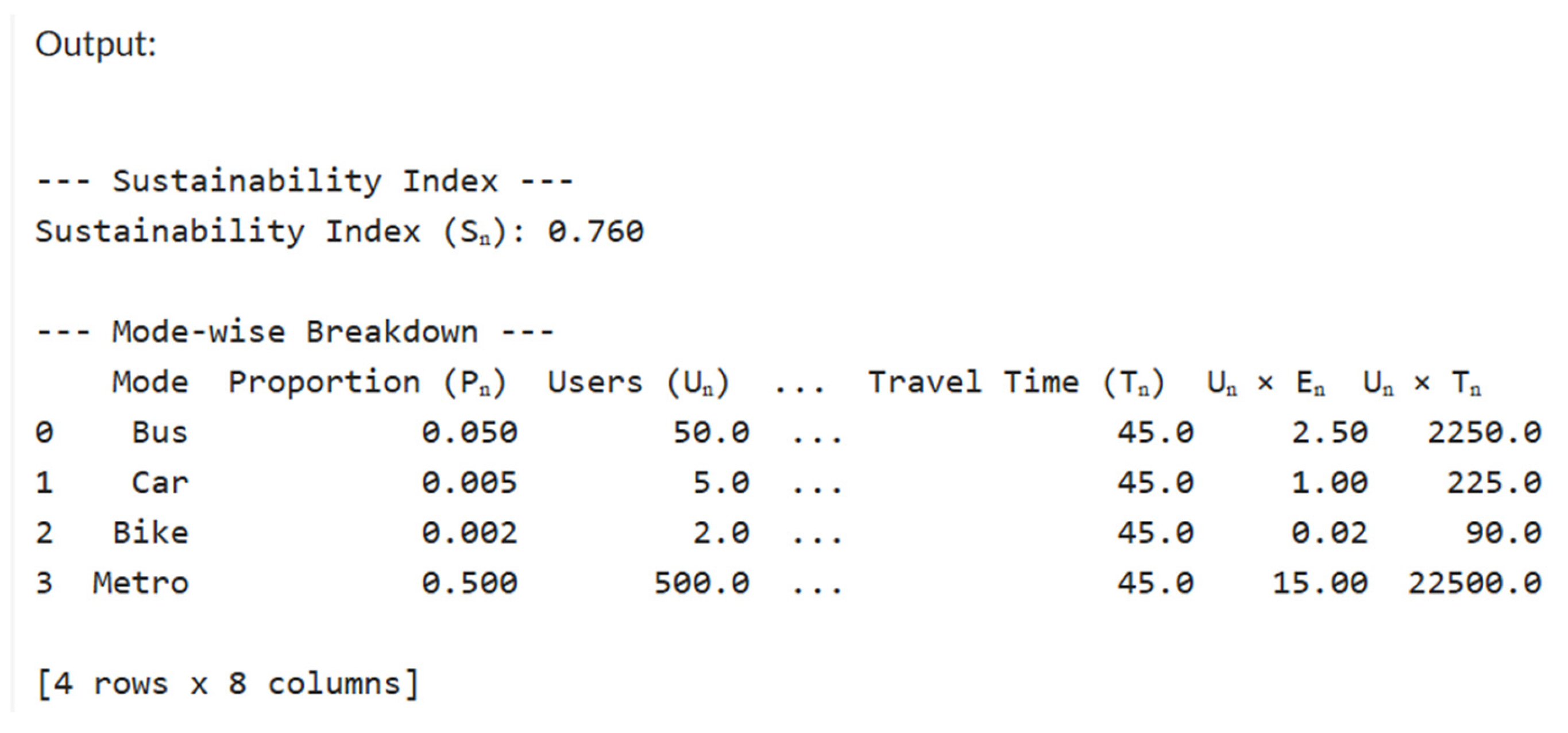Click the Proportion (Pn) column header
This screenshot has width=1568, height=733.
point(367,384)
